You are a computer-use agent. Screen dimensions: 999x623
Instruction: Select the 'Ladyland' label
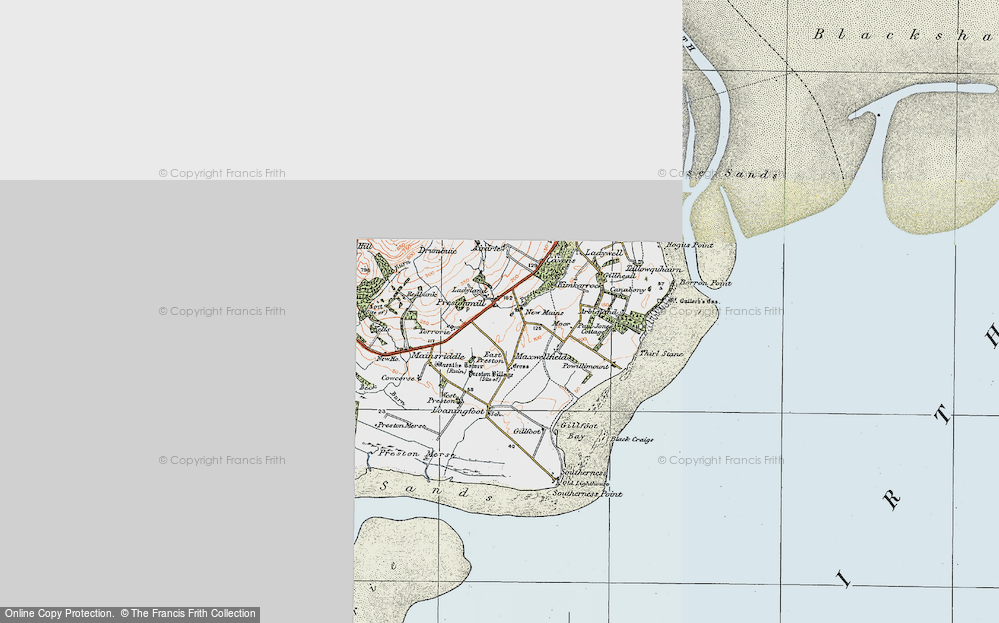pos(470,290)
